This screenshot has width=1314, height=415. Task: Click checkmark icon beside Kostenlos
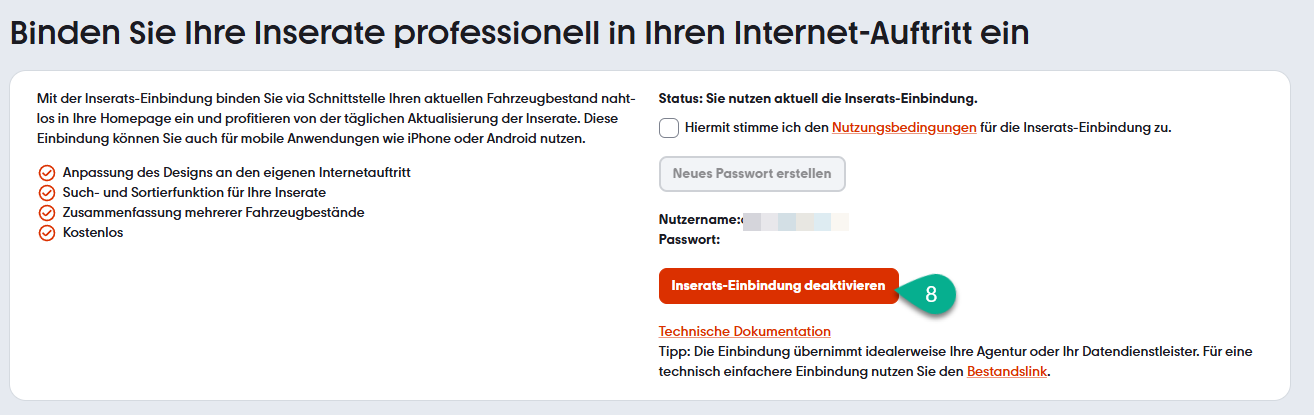pos(46,233)
